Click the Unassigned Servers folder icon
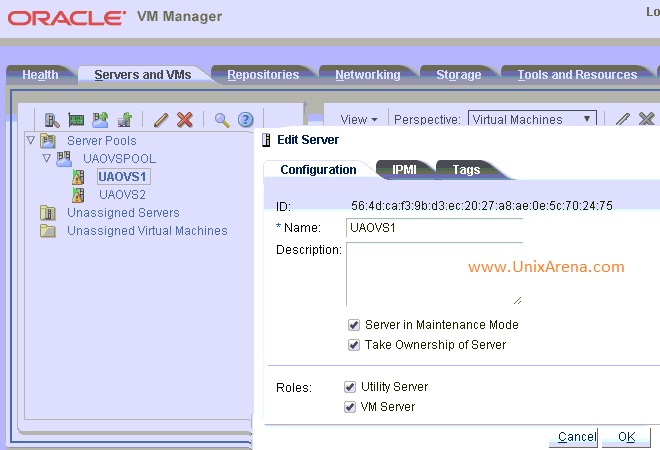Image resolution: width=660 pixels, height=450 pixels. (x=48, y=213)
